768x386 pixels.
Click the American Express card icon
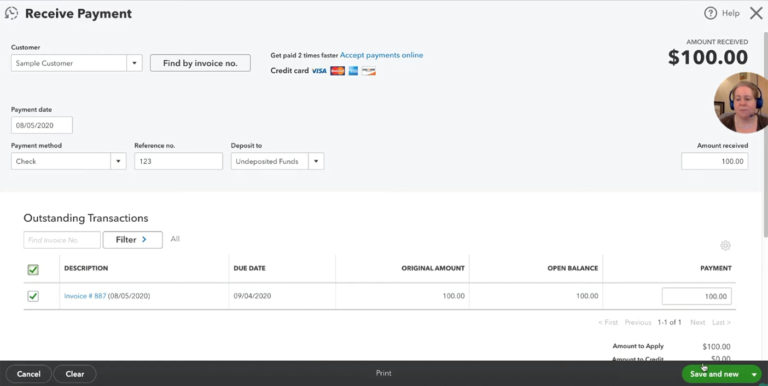[x=353, y=71]
